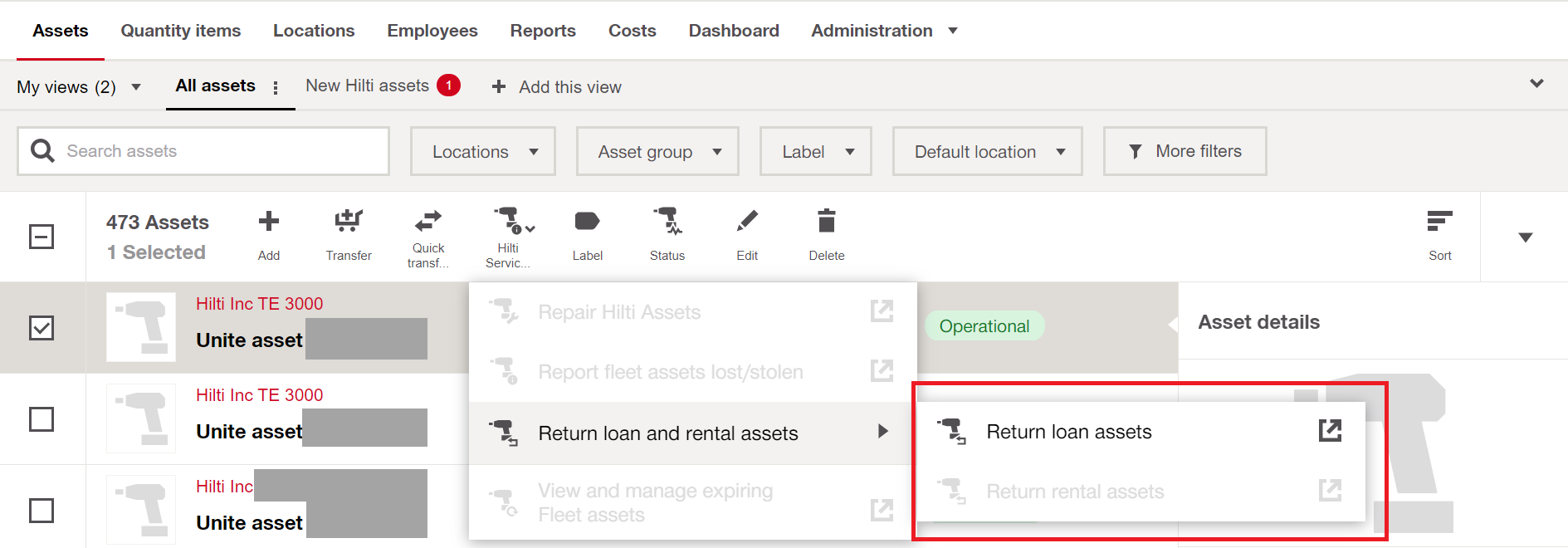The height and width of the screenshot is (548, 1568).
Task: Click into the Search assets field
Action: tap(203, 151)
